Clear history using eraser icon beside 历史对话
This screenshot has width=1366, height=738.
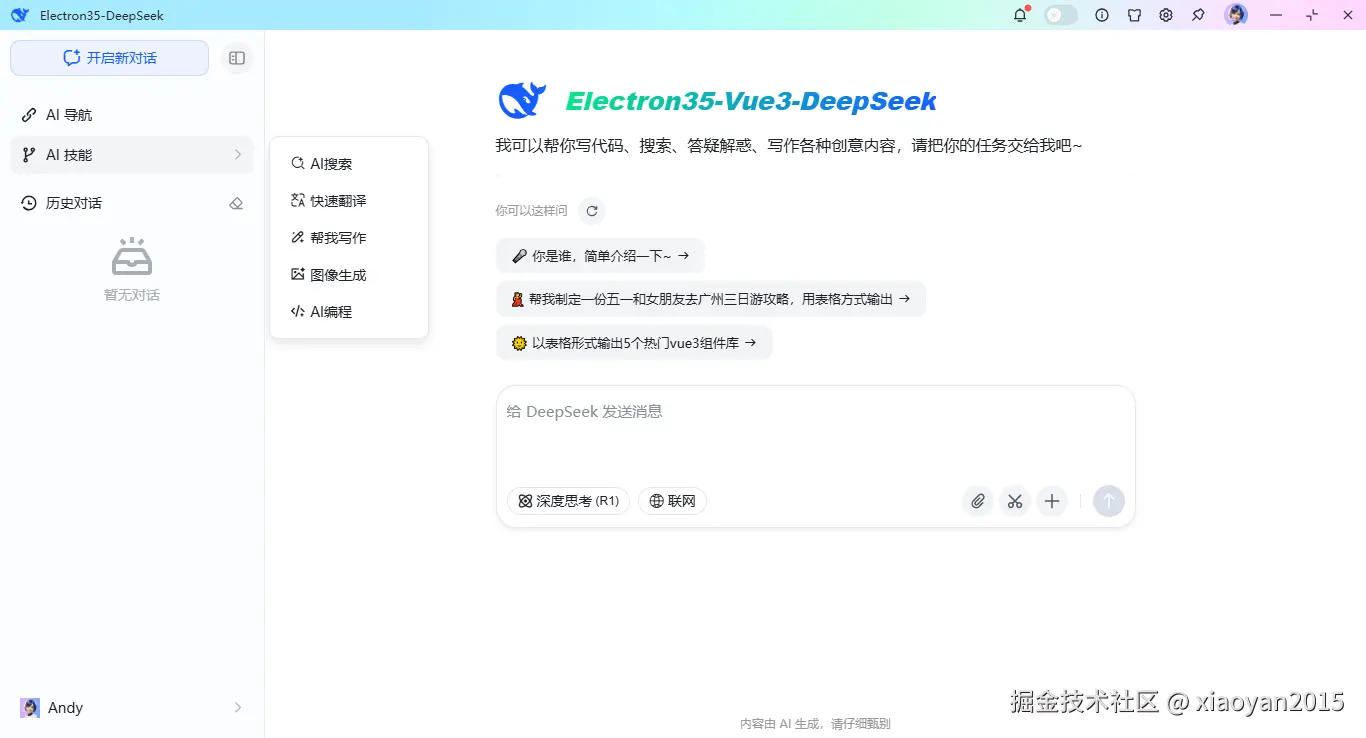(x=236, y=203)
